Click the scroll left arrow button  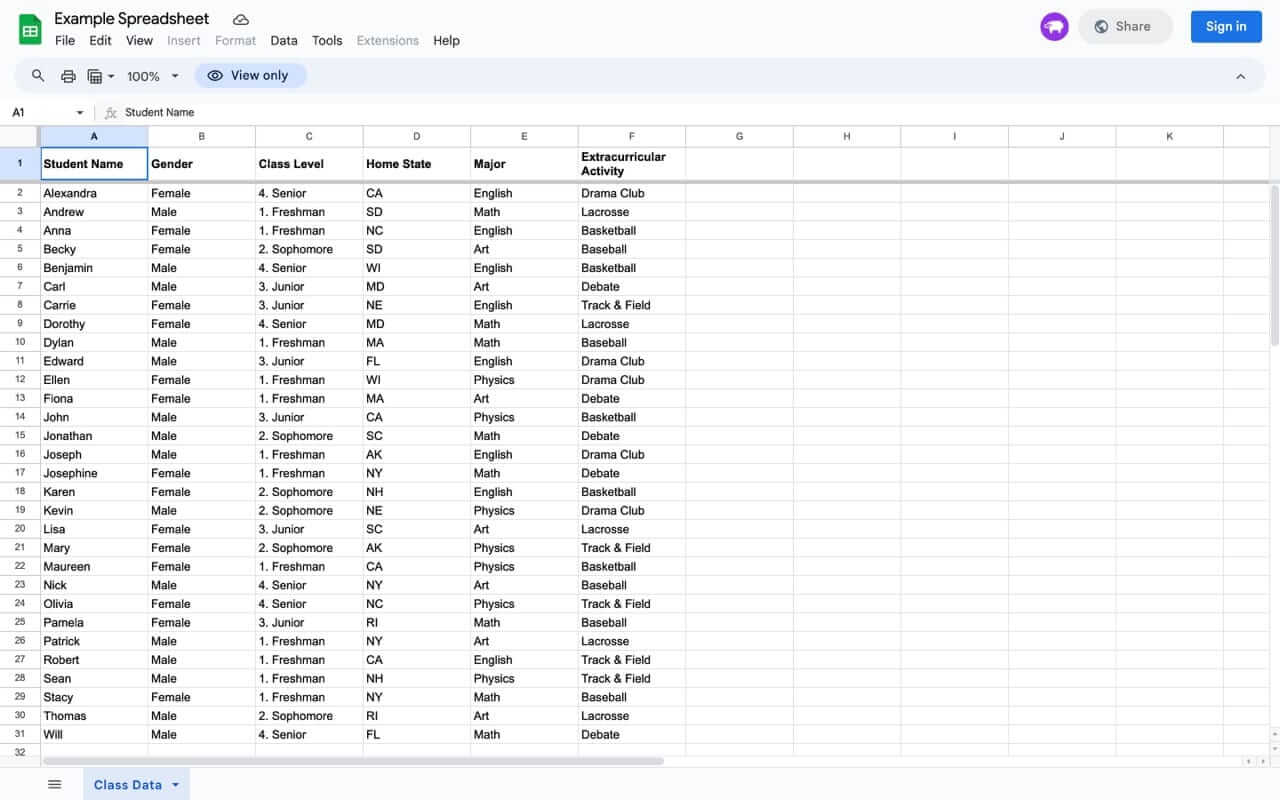[x=1249, y=761]
